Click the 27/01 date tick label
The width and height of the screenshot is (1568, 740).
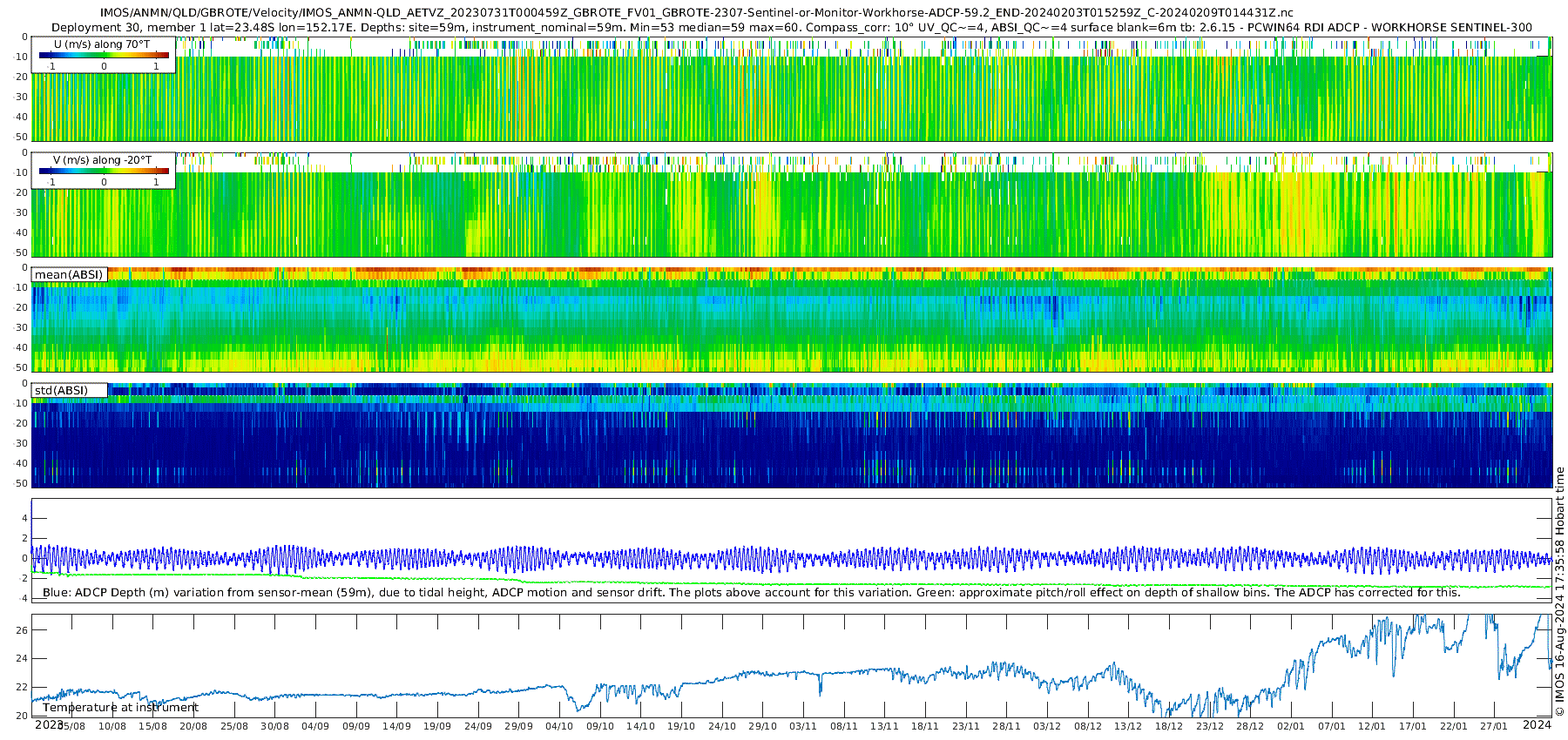[x=1494, y=726]
